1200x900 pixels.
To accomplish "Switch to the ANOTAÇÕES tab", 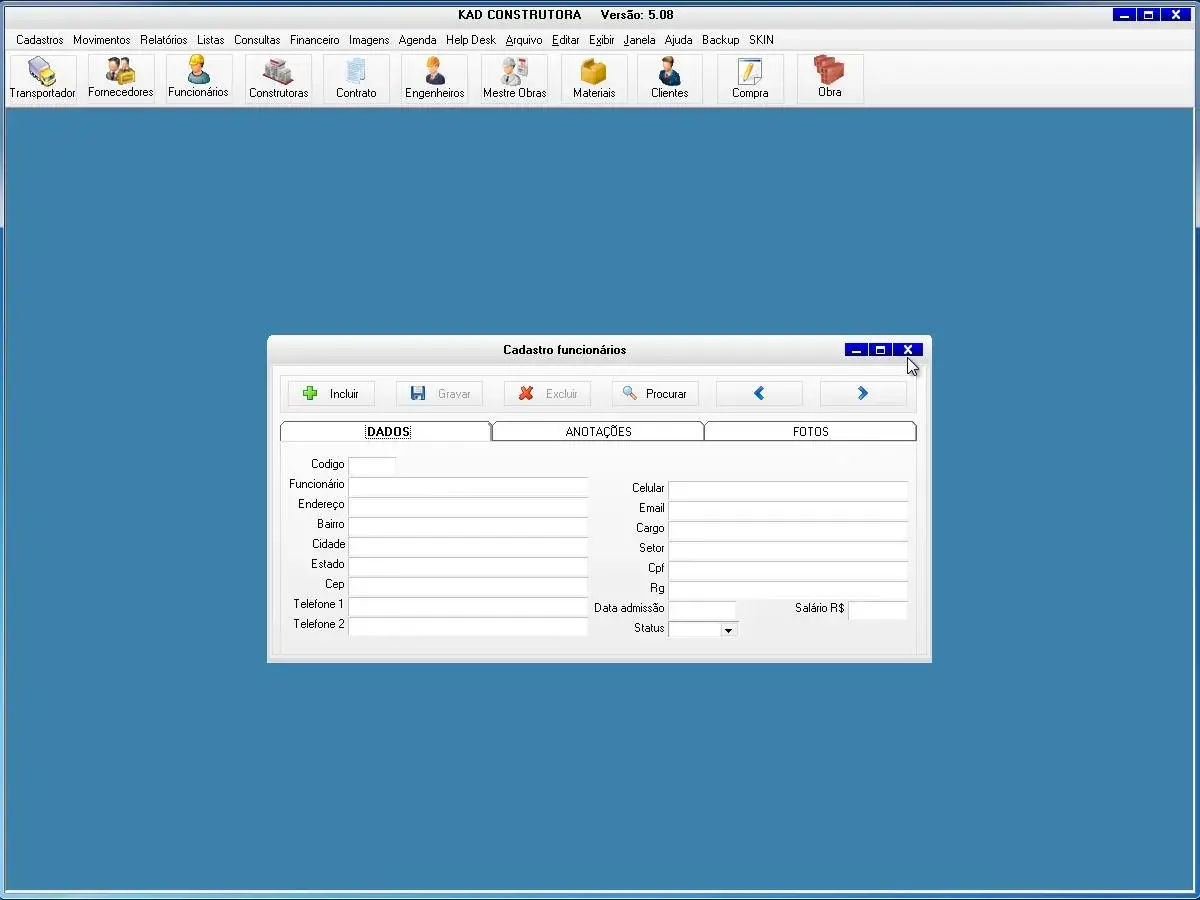I will tap(598, 432).
